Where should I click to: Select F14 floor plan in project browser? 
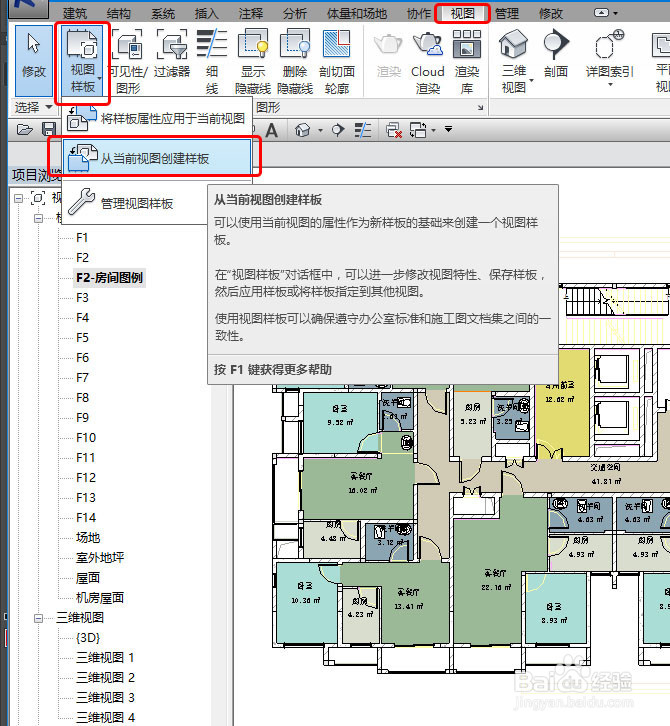[x=86, y=518]
